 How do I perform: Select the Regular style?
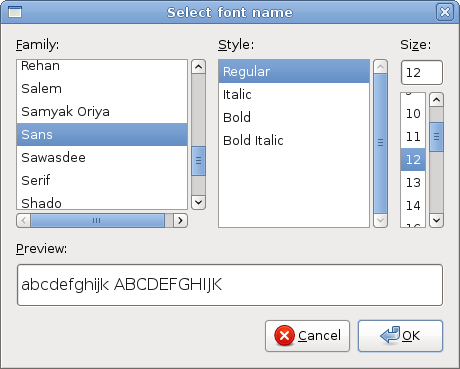pyautogui.click(x=294, y=72)
